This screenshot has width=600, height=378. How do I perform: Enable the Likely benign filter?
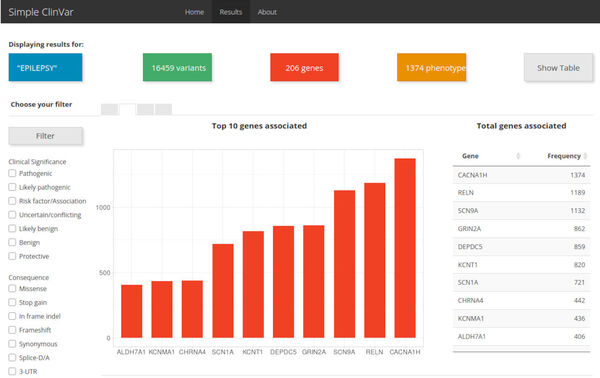(x=12, y=228)
